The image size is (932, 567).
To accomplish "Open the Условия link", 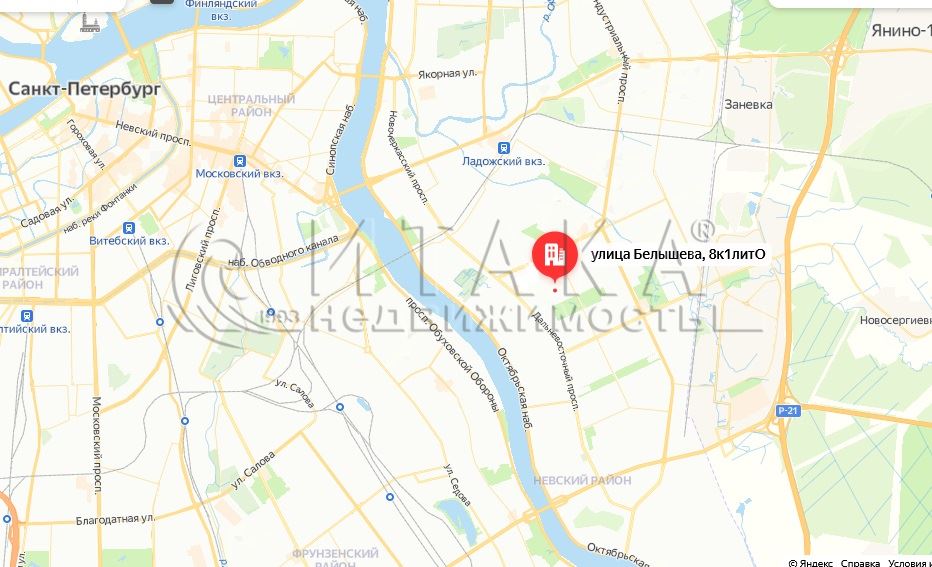I will (909, 562).
